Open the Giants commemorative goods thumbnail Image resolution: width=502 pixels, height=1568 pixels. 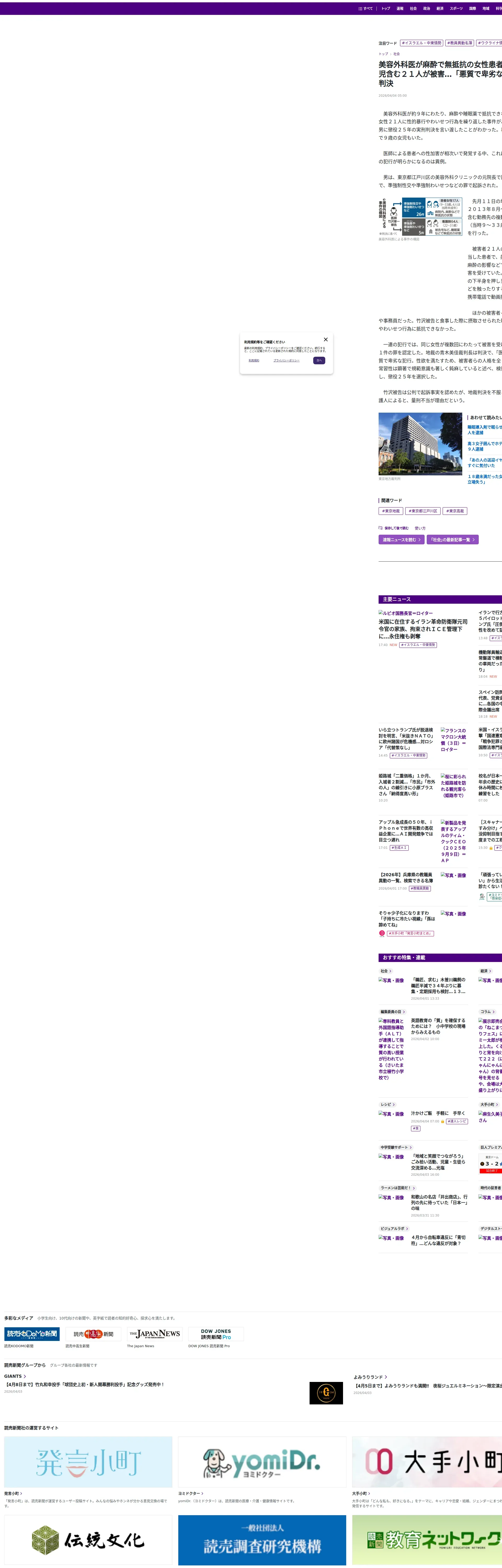coord(326,1393)
